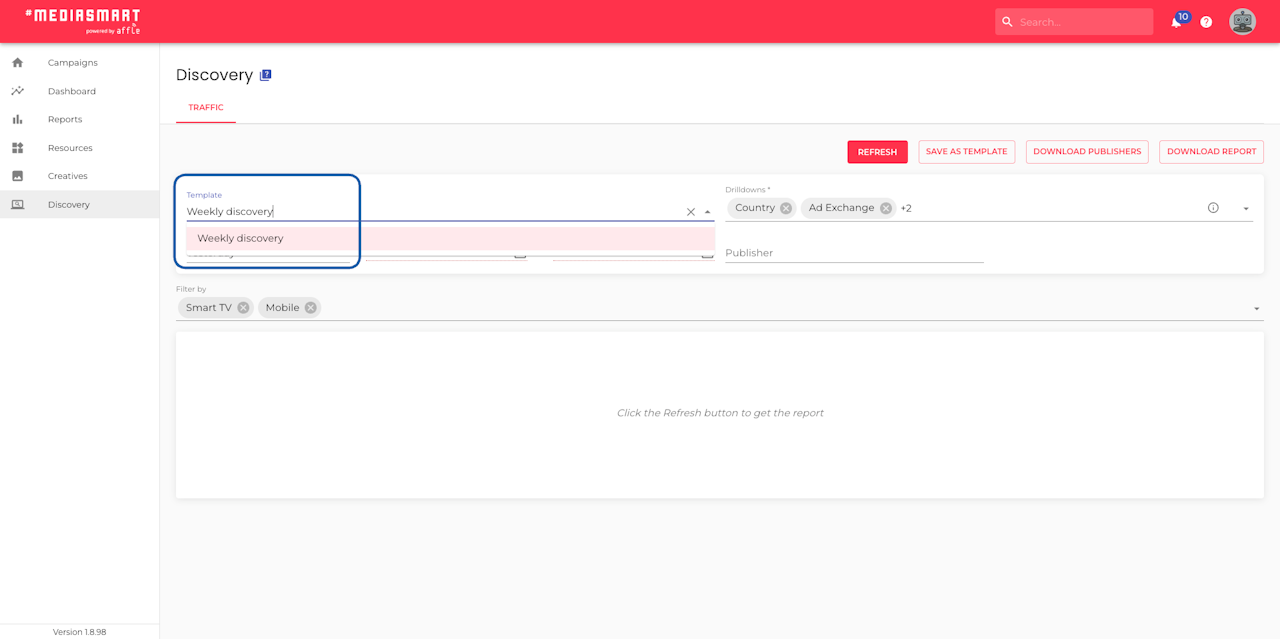
Task: Click the Discovery help book icon
Action: [x=266, y=75]
